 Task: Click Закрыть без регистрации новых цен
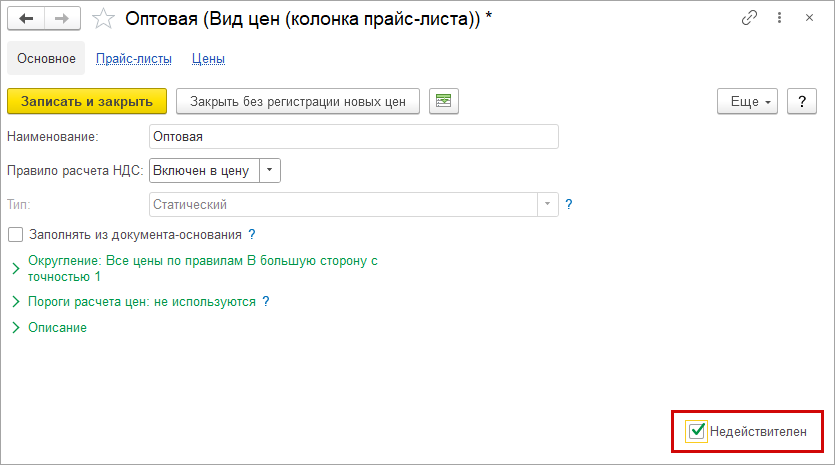[x=298, y=101]
